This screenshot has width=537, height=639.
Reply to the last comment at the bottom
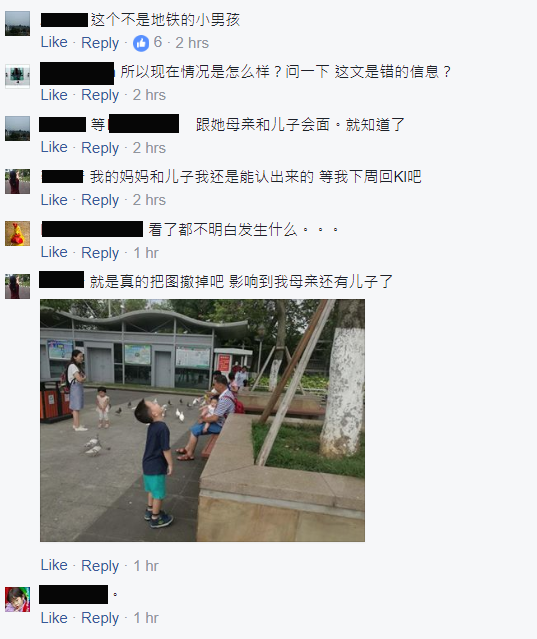pyautogui.click(x=100, y=619)
